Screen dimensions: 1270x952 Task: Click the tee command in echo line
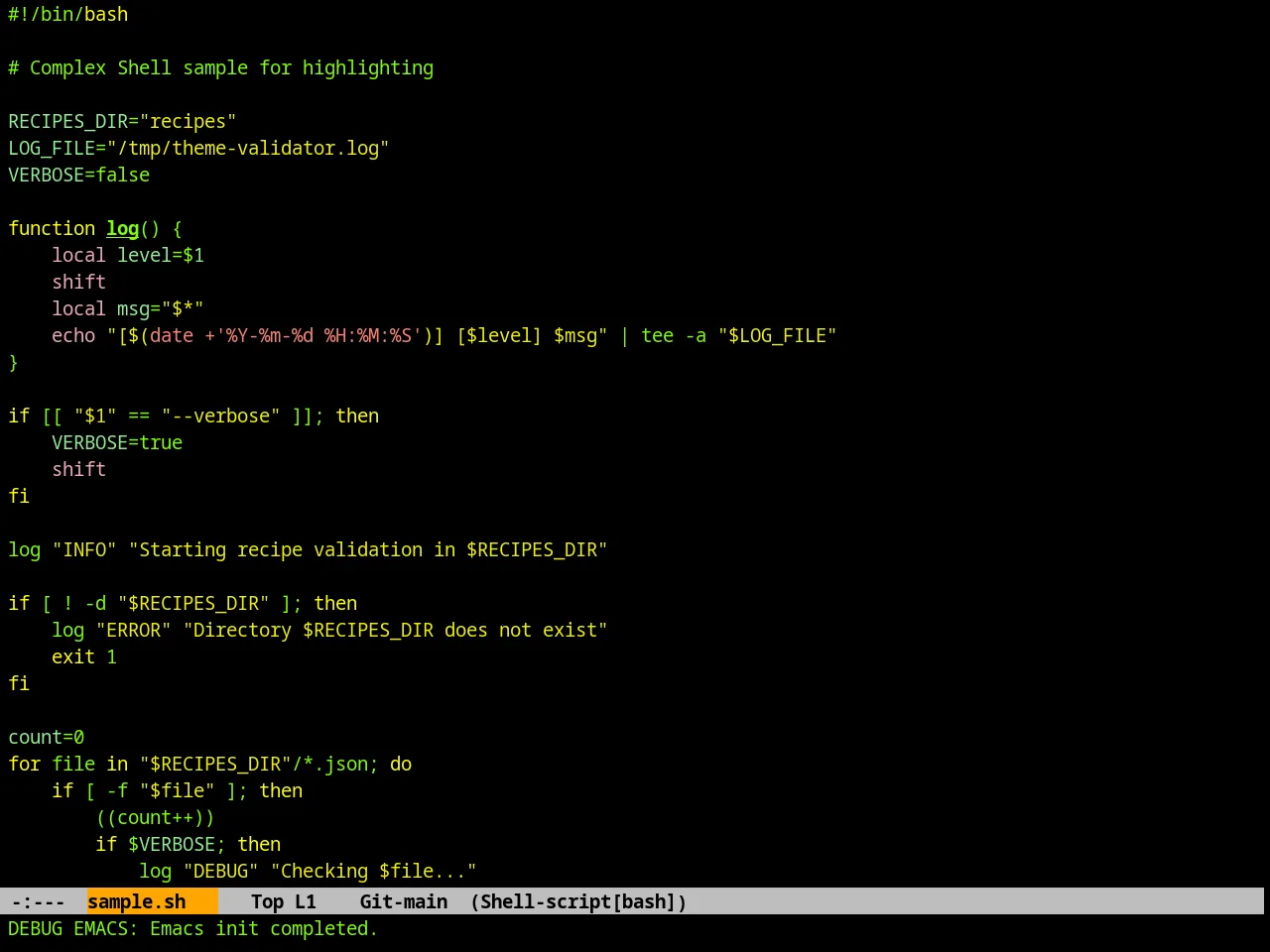tap(657, 336)
